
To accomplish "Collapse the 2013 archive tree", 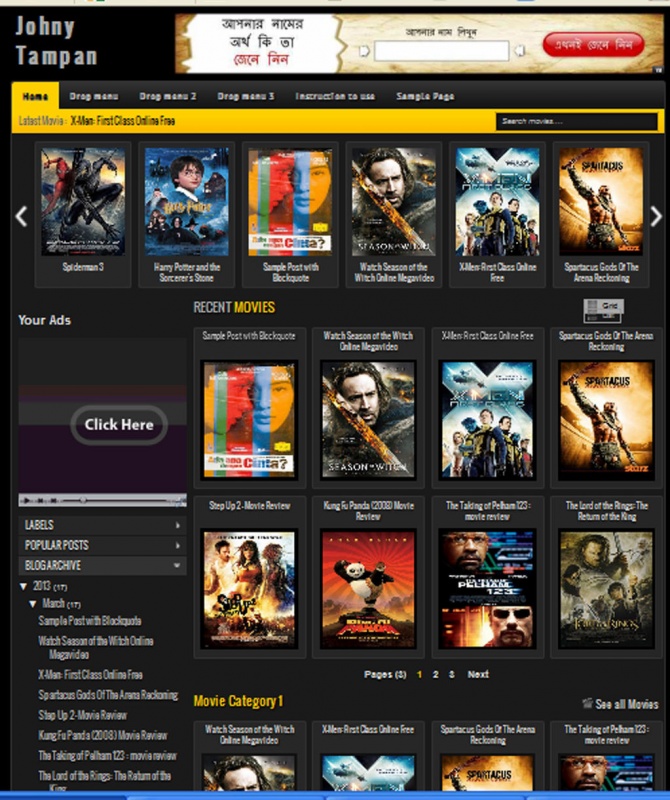I will [23, 586].
